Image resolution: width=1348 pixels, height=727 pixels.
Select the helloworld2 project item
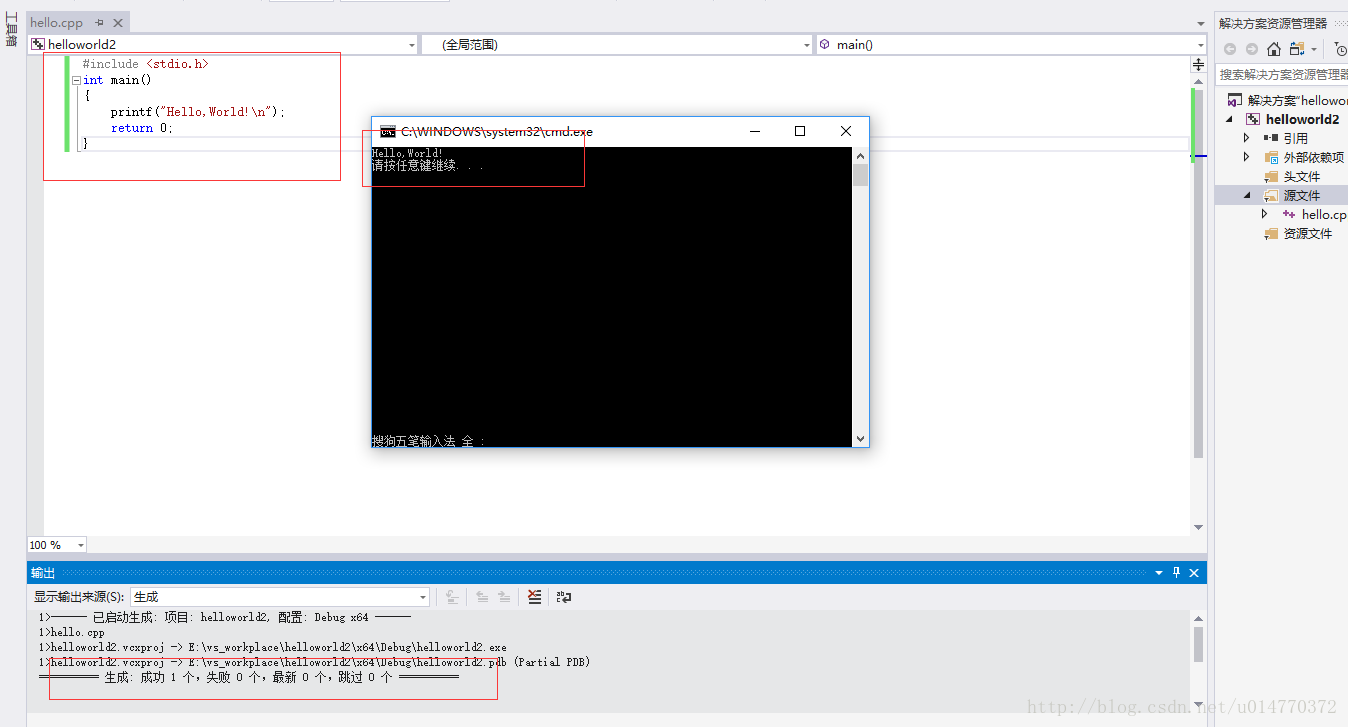pos(1302,119)
